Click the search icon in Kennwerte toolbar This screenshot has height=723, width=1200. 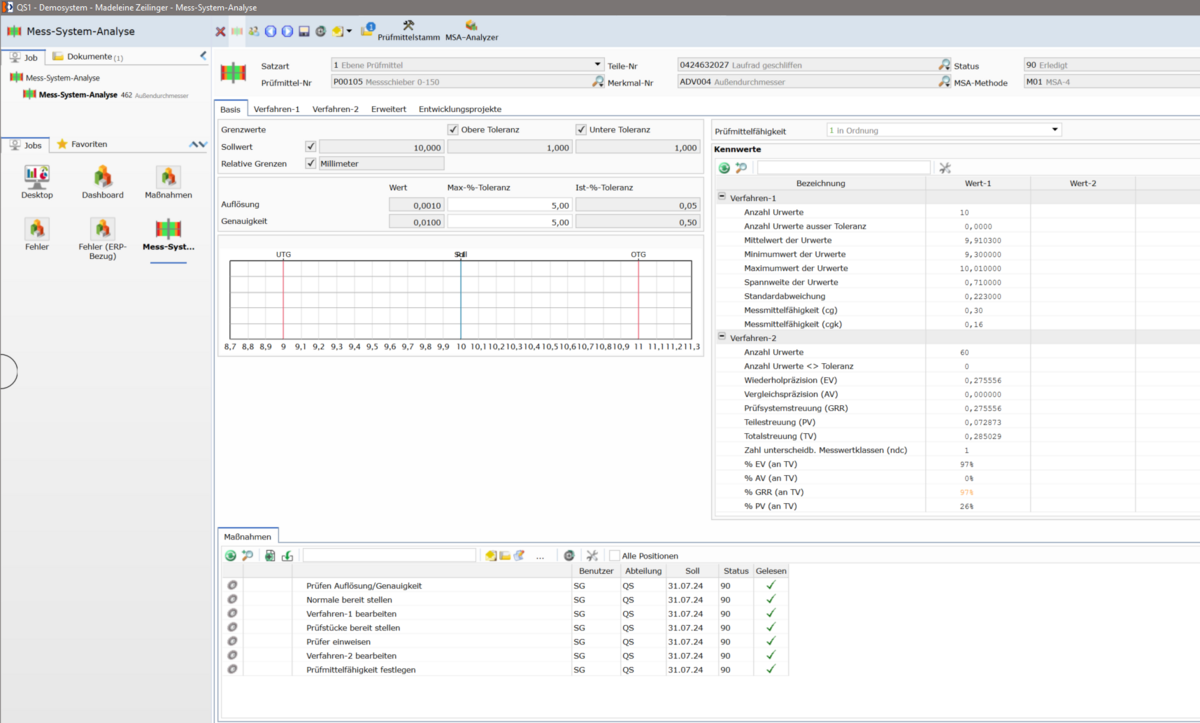741,168
